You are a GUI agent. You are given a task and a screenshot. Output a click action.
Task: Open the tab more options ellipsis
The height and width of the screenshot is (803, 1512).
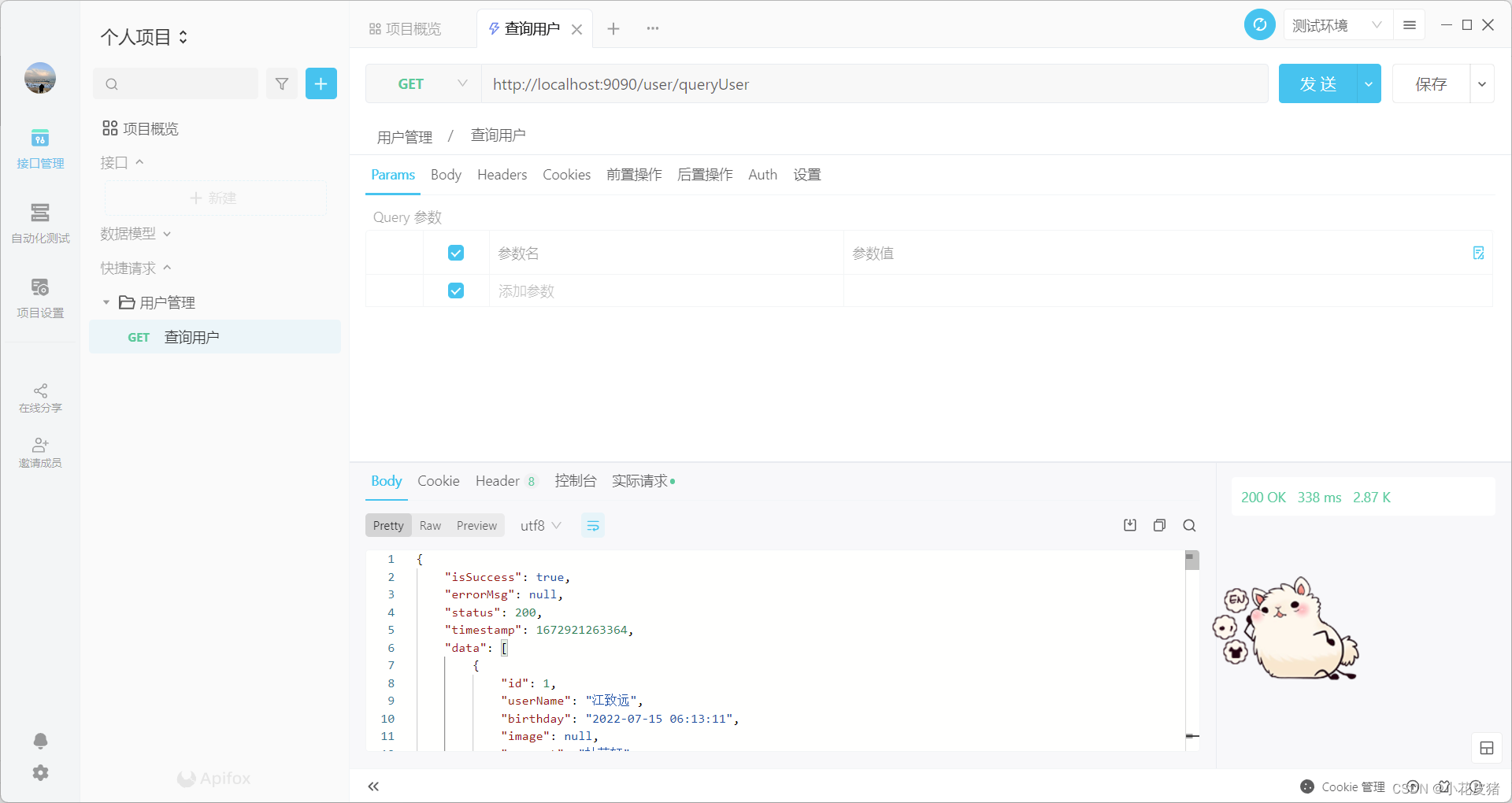[653, 29]
